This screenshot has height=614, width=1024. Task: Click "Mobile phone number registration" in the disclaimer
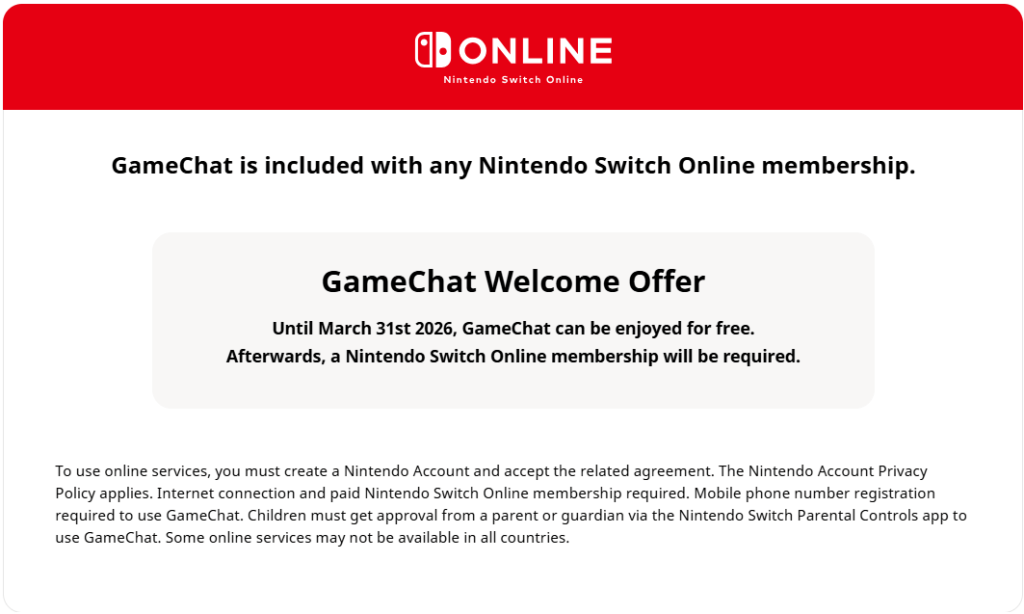(814, 493)
